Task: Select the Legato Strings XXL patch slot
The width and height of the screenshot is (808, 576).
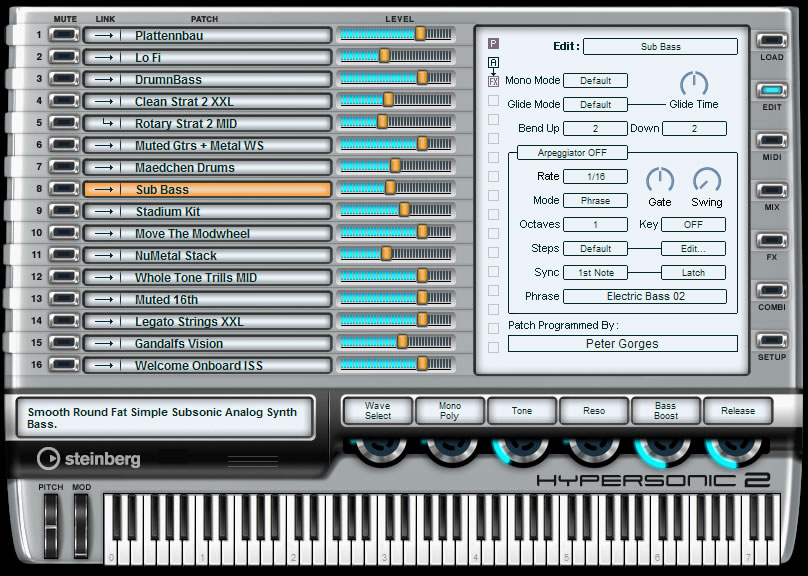Action: pos(207,321)
